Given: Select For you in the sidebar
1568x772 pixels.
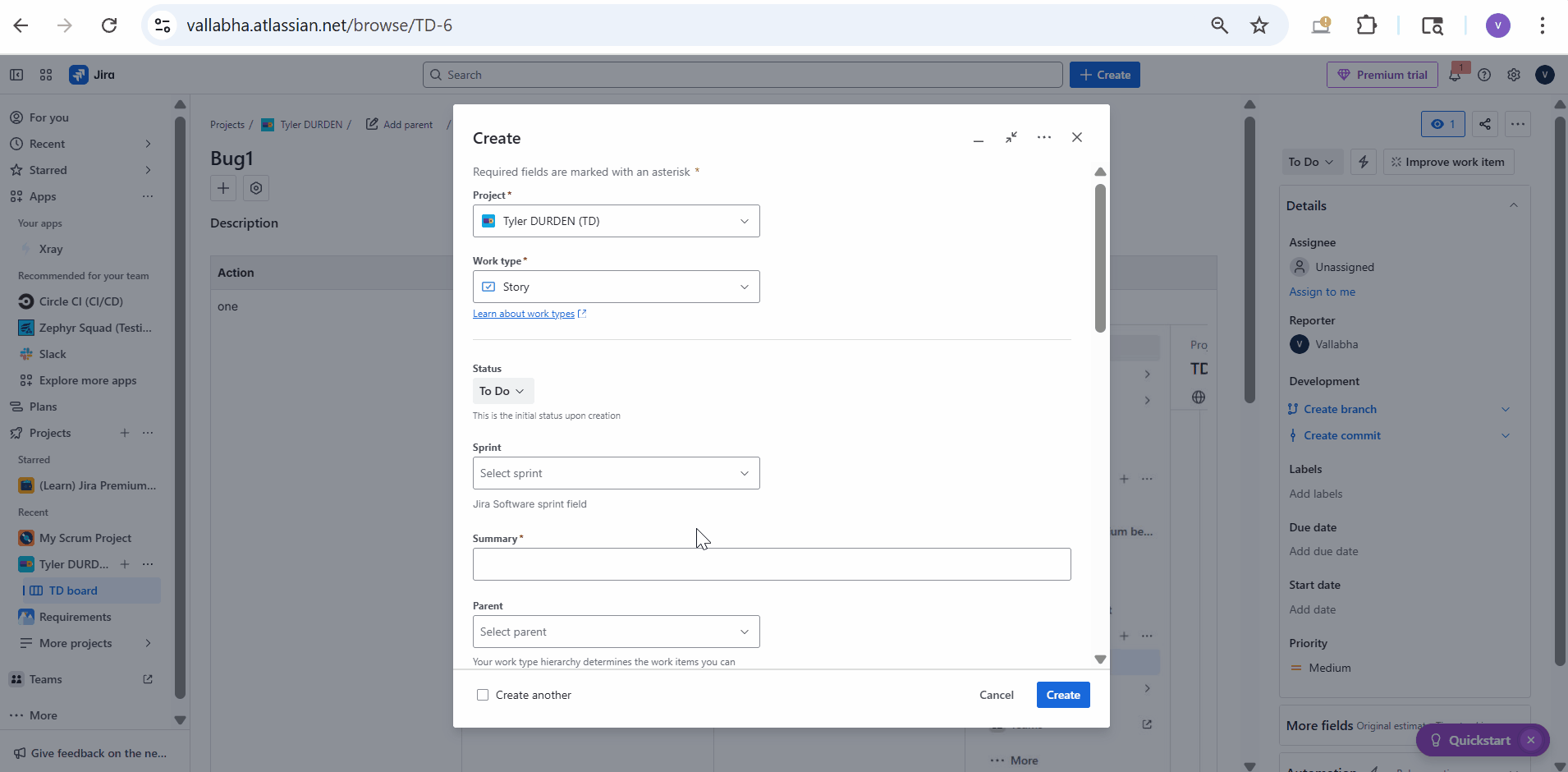Looking at the screenshot, I should coord(49,117).
